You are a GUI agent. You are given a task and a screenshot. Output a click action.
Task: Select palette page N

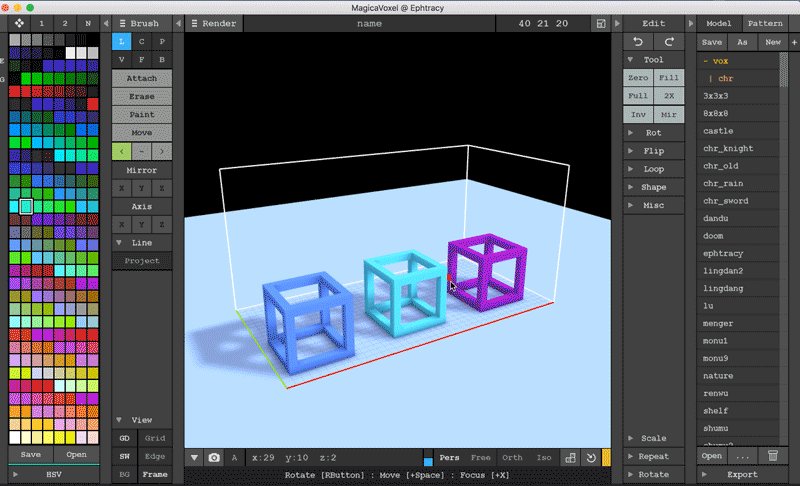point(88,23)
